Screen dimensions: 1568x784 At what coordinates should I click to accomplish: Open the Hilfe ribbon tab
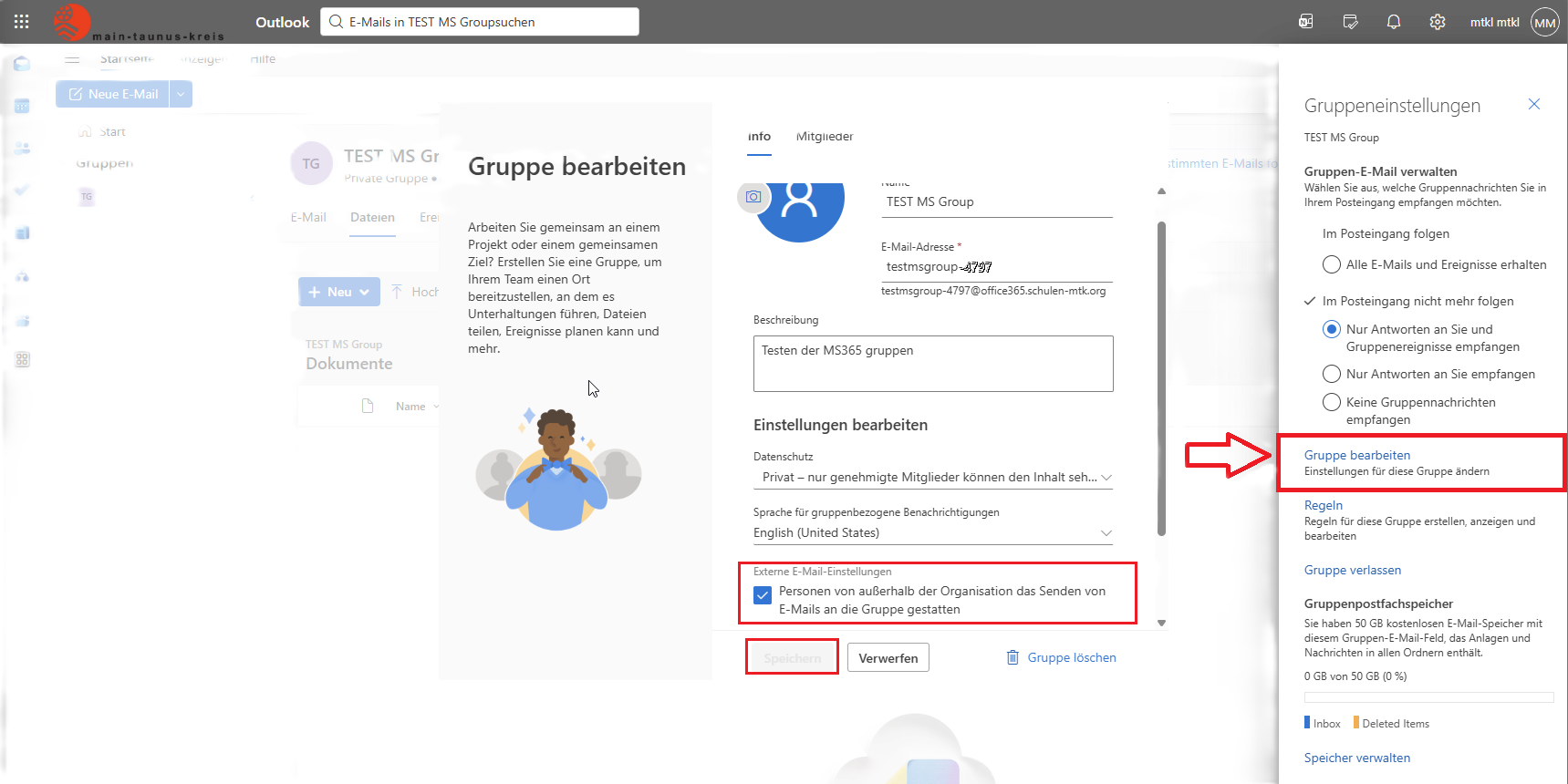point(263,59)
